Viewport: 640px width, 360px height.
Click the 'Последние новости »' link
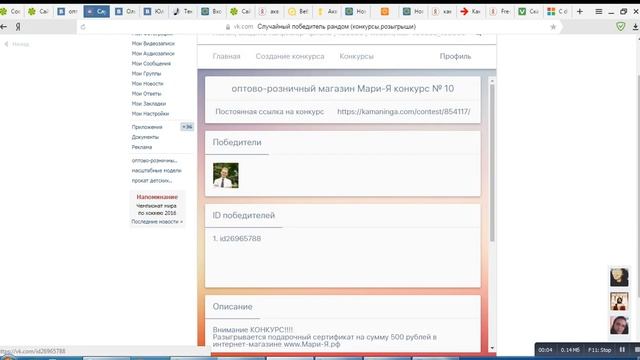157,222
